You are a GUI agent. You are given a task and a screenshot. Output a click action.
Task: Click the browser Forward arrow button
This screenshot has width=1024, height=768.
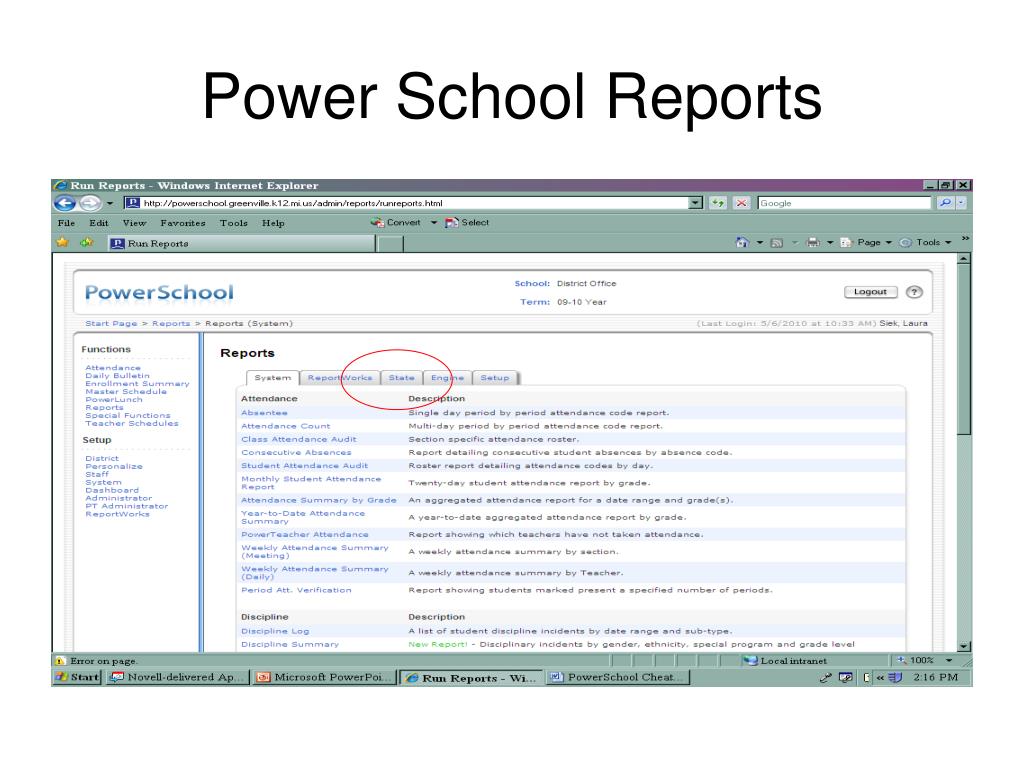(x=90, y=203)
